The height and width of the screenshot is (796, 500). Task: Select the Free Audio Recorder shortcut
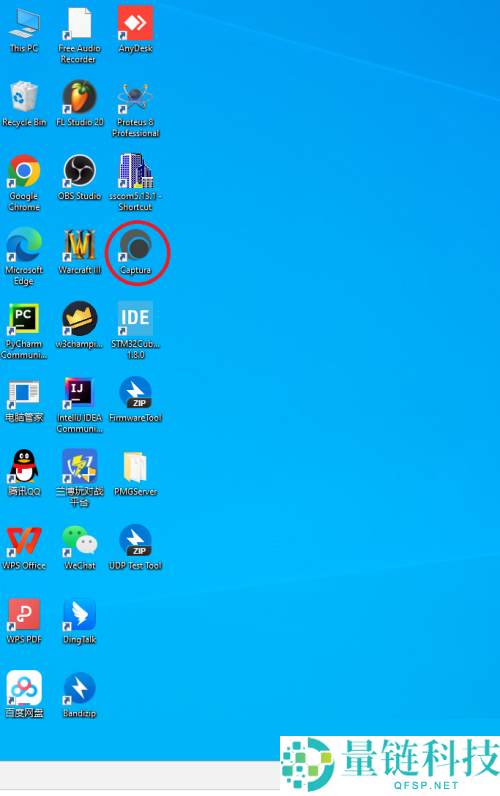(x=80, y=35)
